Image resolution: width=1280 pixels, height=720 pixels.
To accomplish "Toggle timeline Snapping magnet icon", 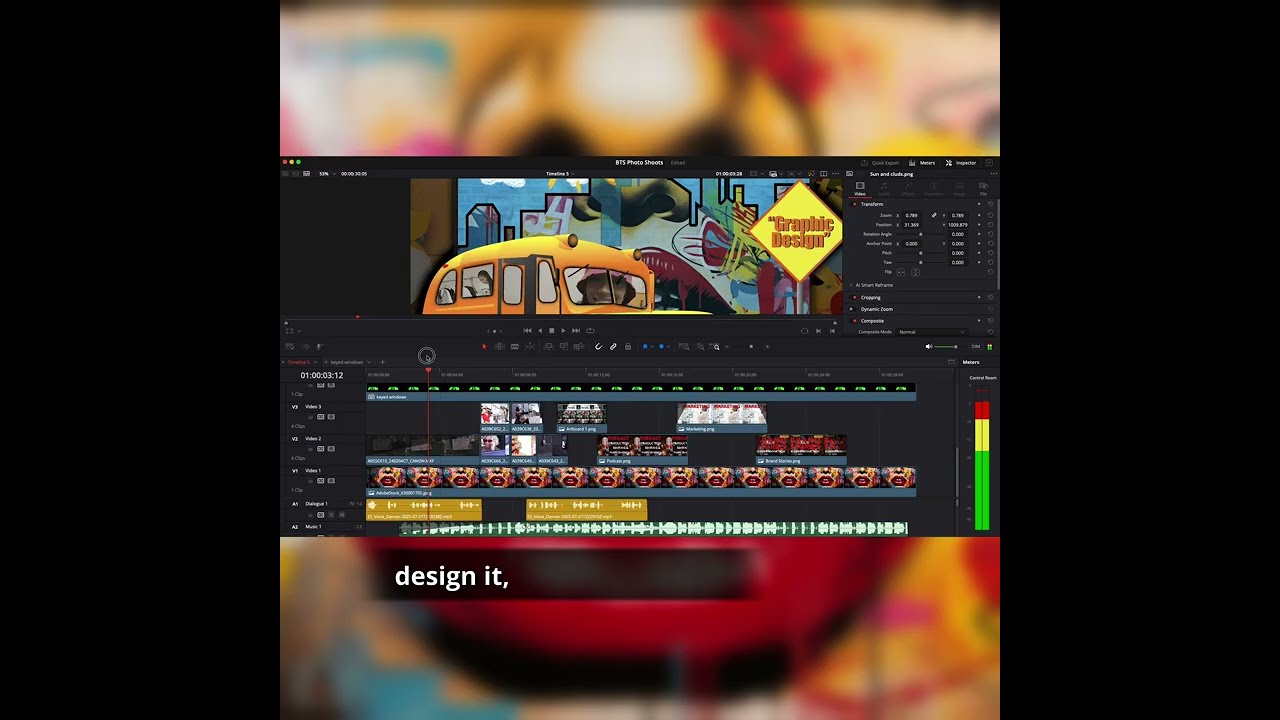I will (598, 346).
